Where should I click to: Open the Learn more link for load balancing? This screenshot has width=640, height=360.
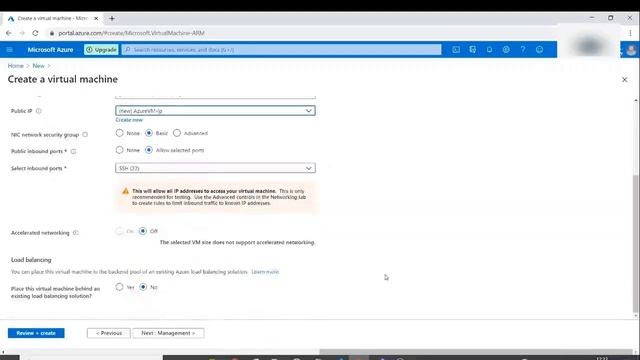(265, 272)
